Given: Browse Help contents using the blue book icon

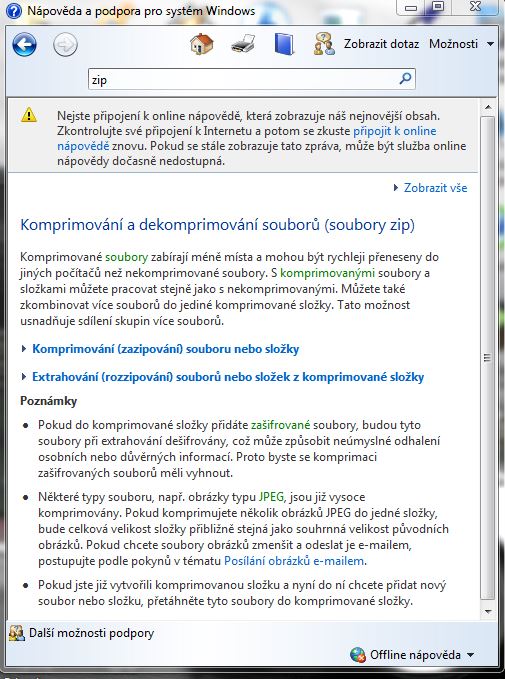Looking at the screenshot, I should point(284,44).
